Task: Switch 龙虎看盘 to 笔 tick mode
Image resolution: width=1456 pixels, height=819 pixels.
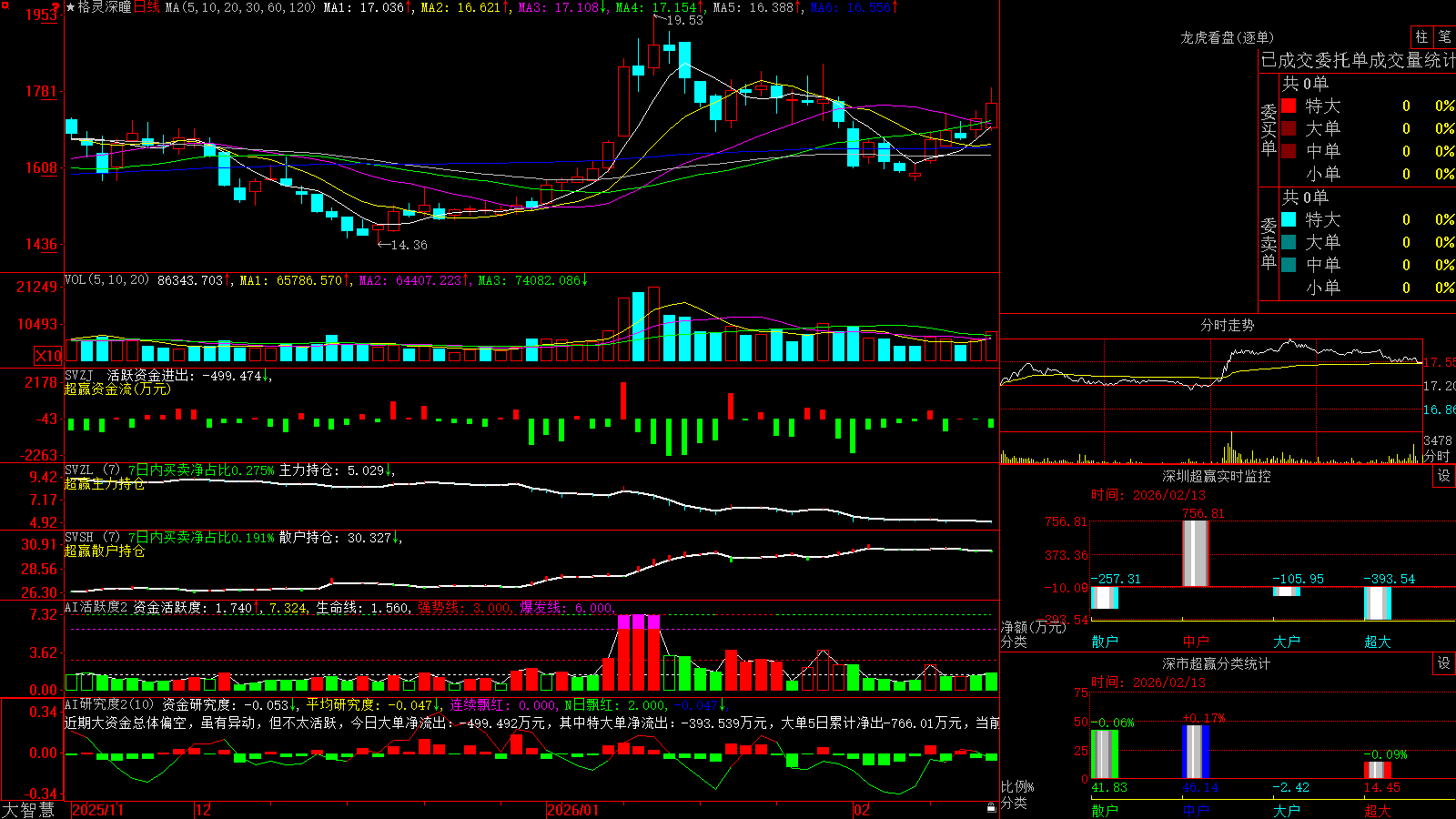Action: (1444, 36)
